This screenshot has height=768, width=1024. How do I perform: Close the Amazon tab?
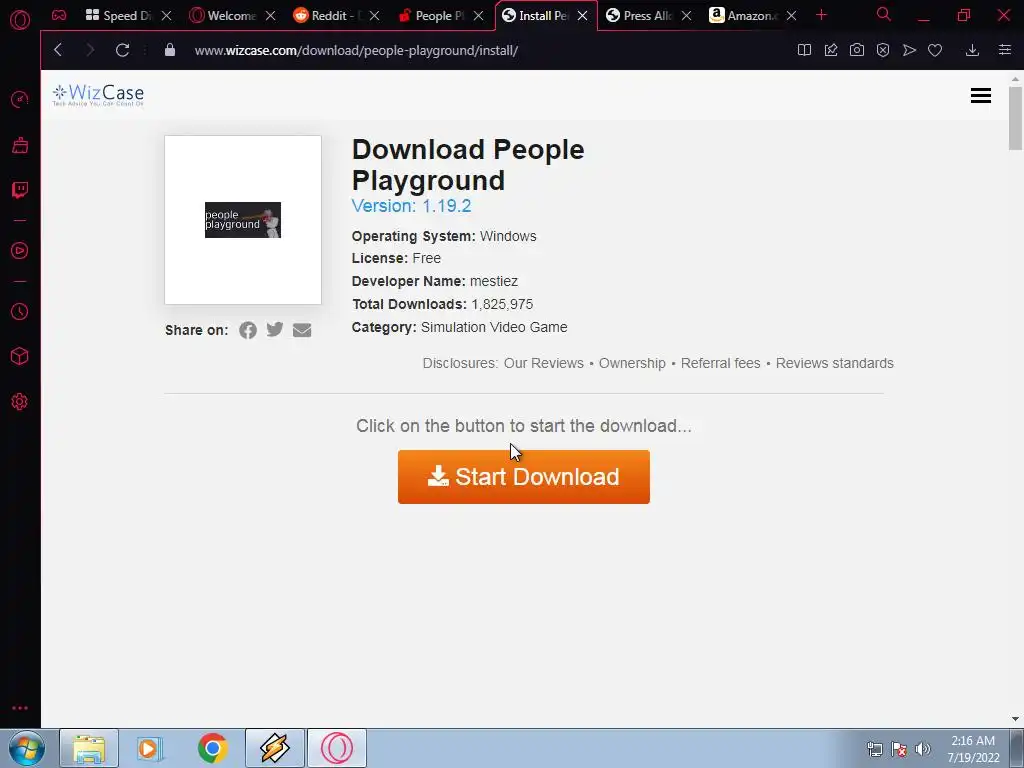pyautogui.click(x=791, y=16)
